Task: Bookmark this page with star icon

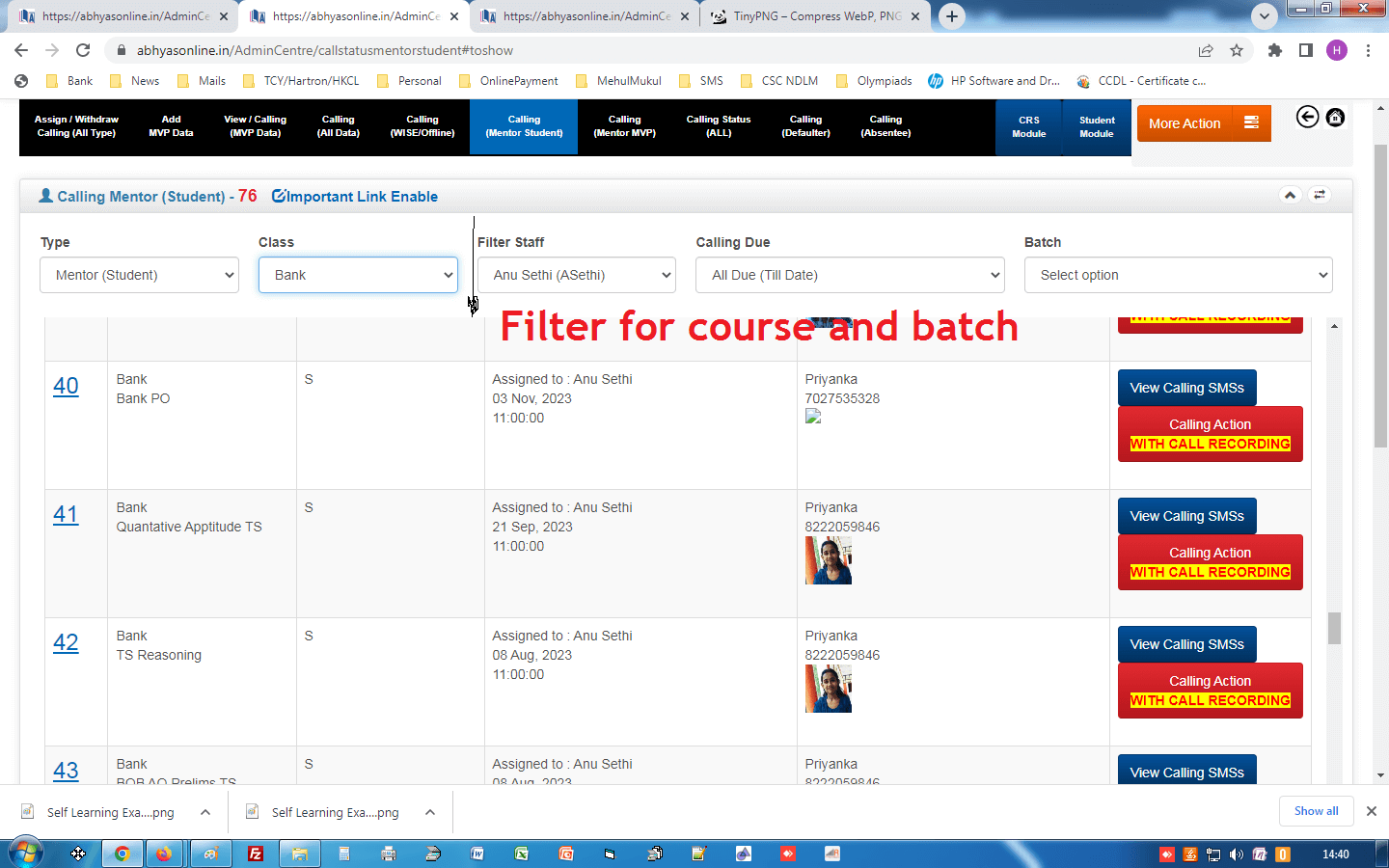Action: pyautogui.click(x=1237, y=50)
